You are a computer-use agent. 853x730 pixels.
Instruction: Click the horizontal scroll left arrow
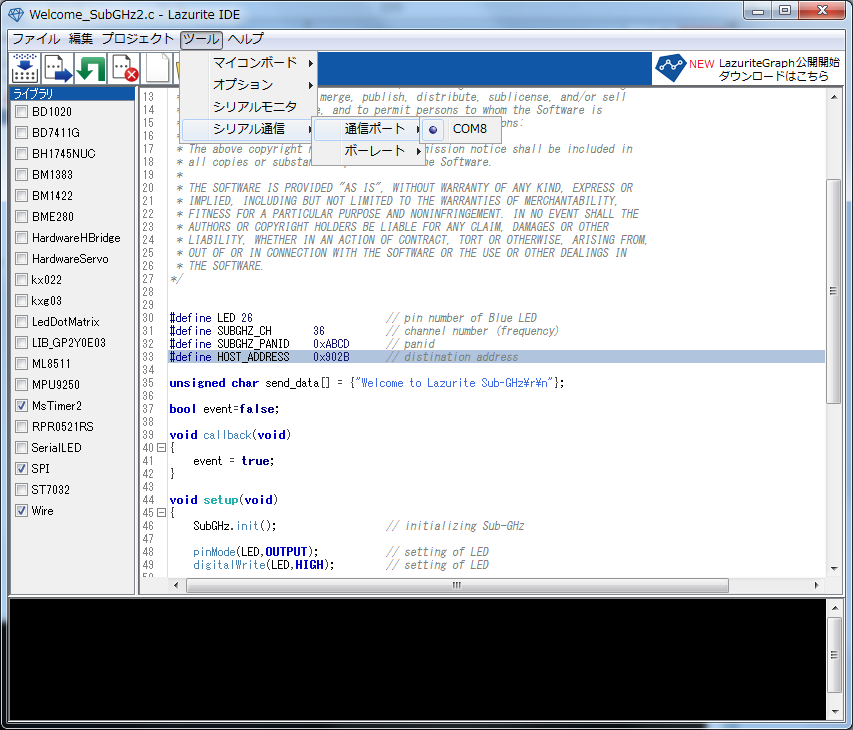pyautogui.click(x=176, y=585)
